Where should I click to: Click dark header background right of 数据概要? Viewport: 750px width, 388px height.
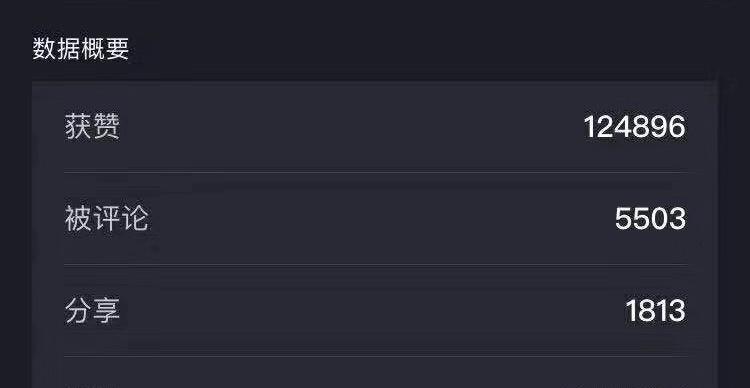coord(430,49)
